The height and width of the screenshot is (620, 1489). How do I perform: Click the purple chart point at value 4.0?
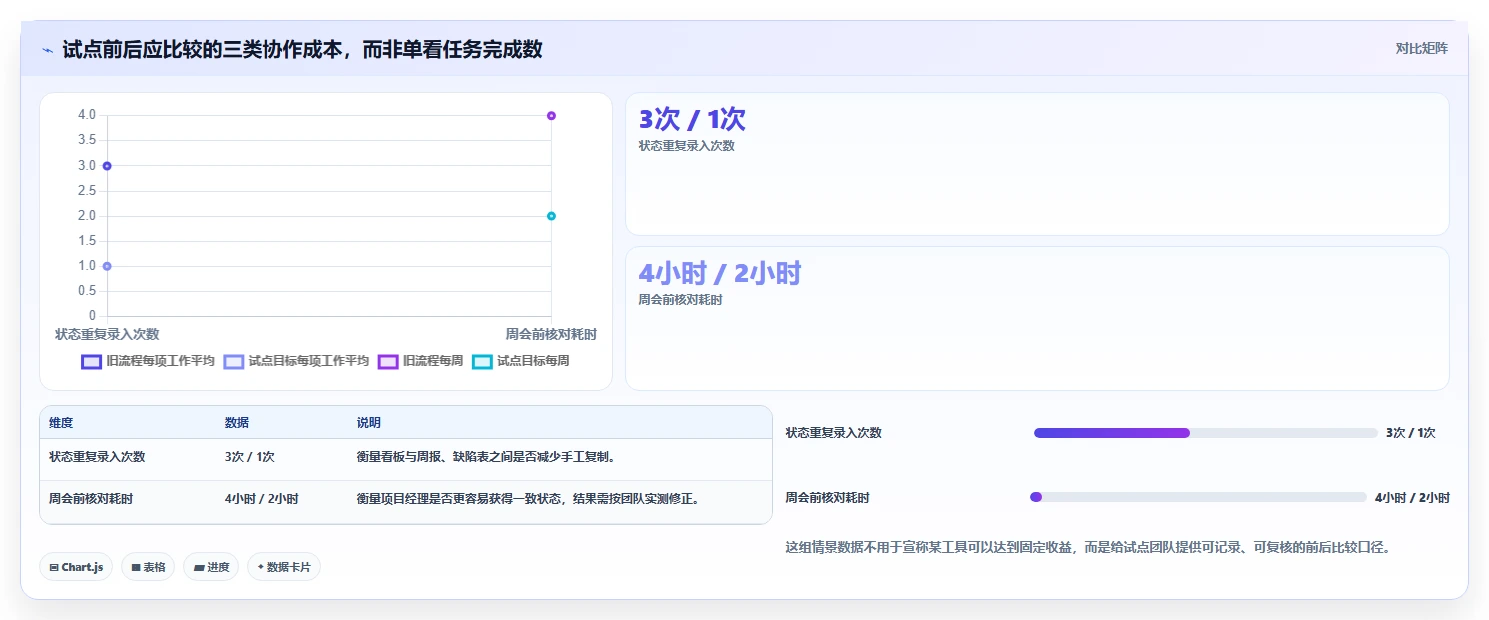click(551, 116)
